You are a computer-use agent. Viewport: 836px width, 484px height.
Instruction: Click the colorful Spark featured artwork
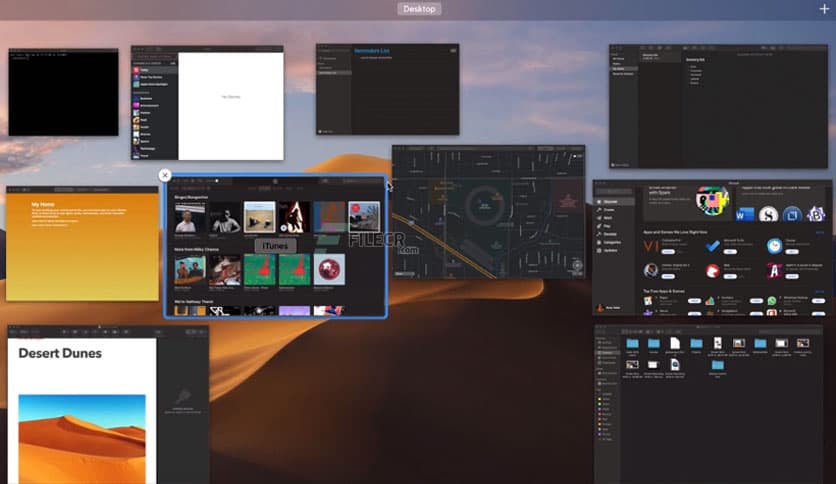[x=712, y=201]
